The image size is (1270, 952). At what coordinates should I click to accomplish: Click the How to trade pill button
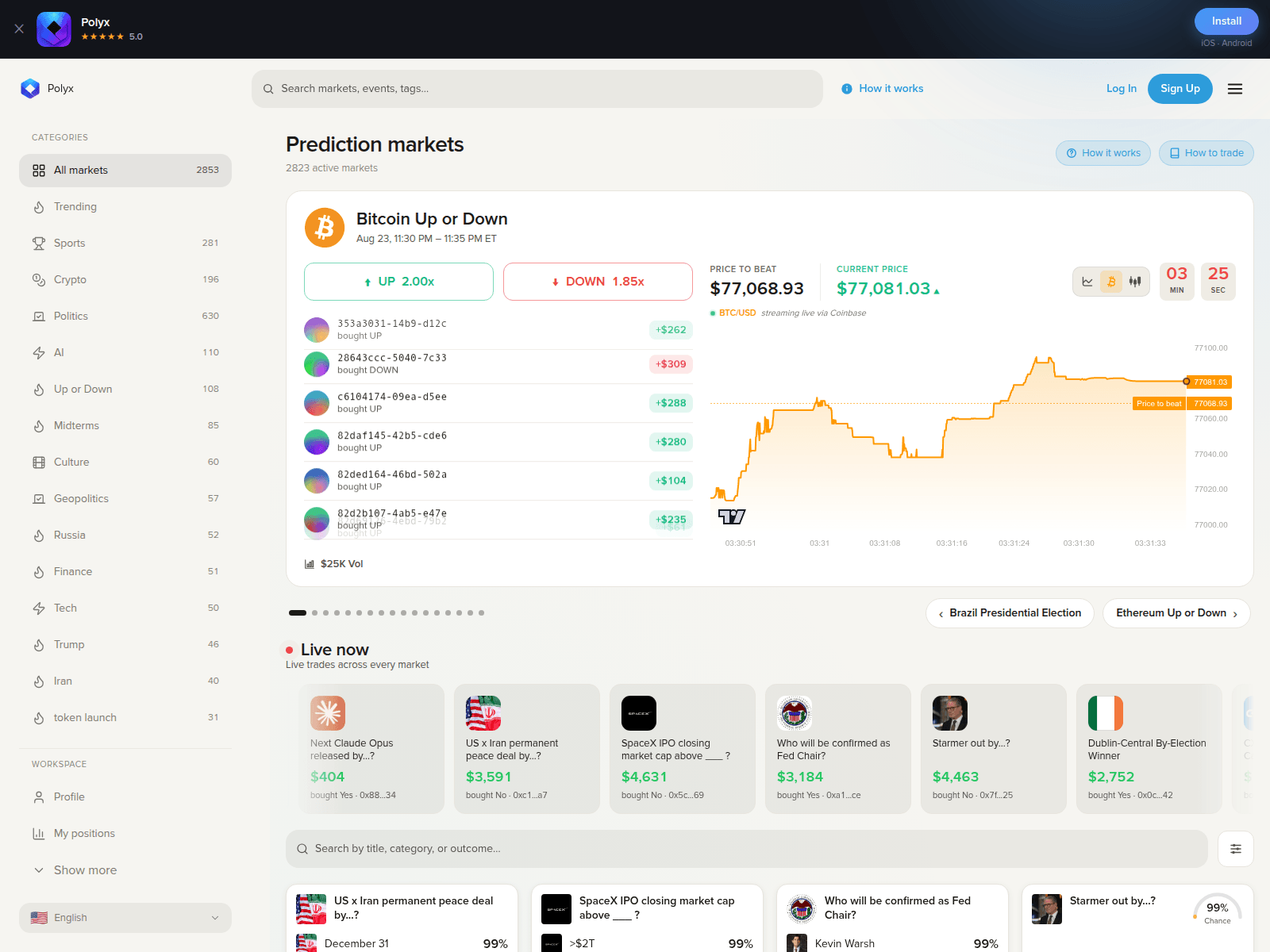[1206, 153]
